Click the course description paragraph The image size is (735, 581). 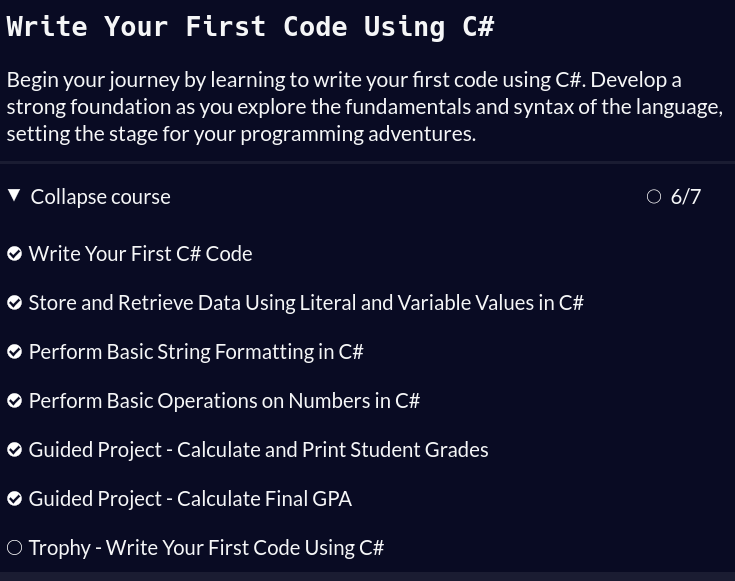[364, 106]
